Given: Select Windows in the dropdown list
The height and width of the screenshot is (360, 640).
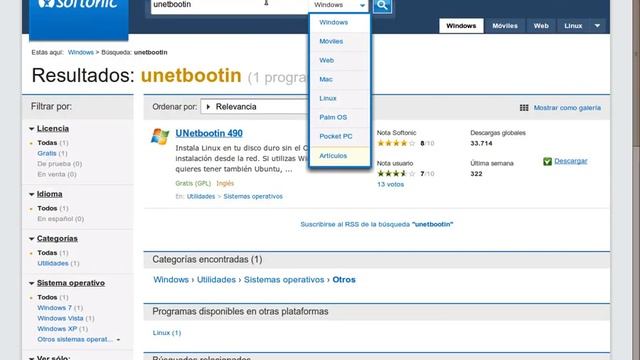Looking at the screenshot, I should 340,22.
